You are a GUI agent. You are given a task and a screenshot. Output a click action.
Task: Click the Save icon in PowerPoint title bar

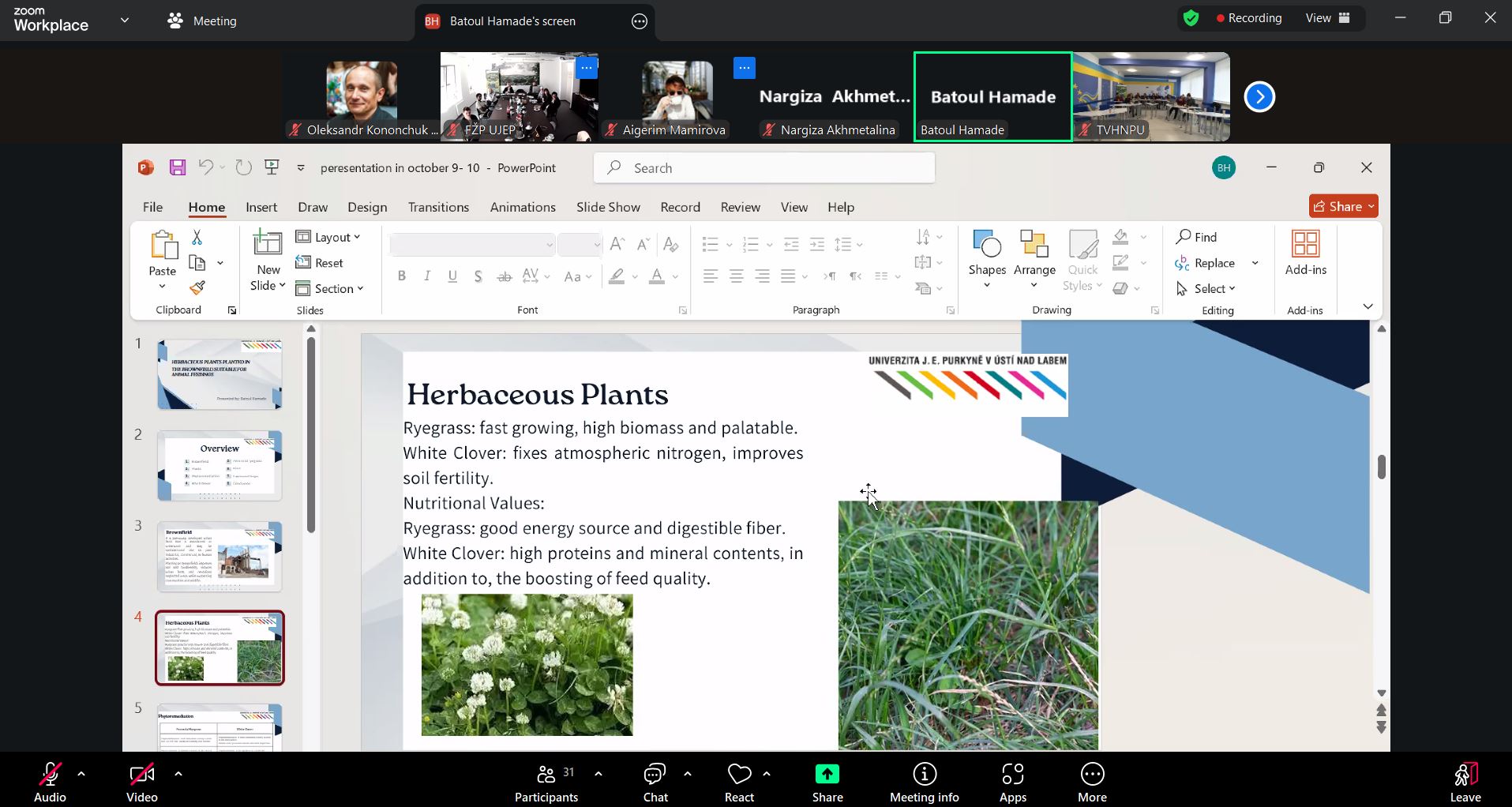coord(178,167)
